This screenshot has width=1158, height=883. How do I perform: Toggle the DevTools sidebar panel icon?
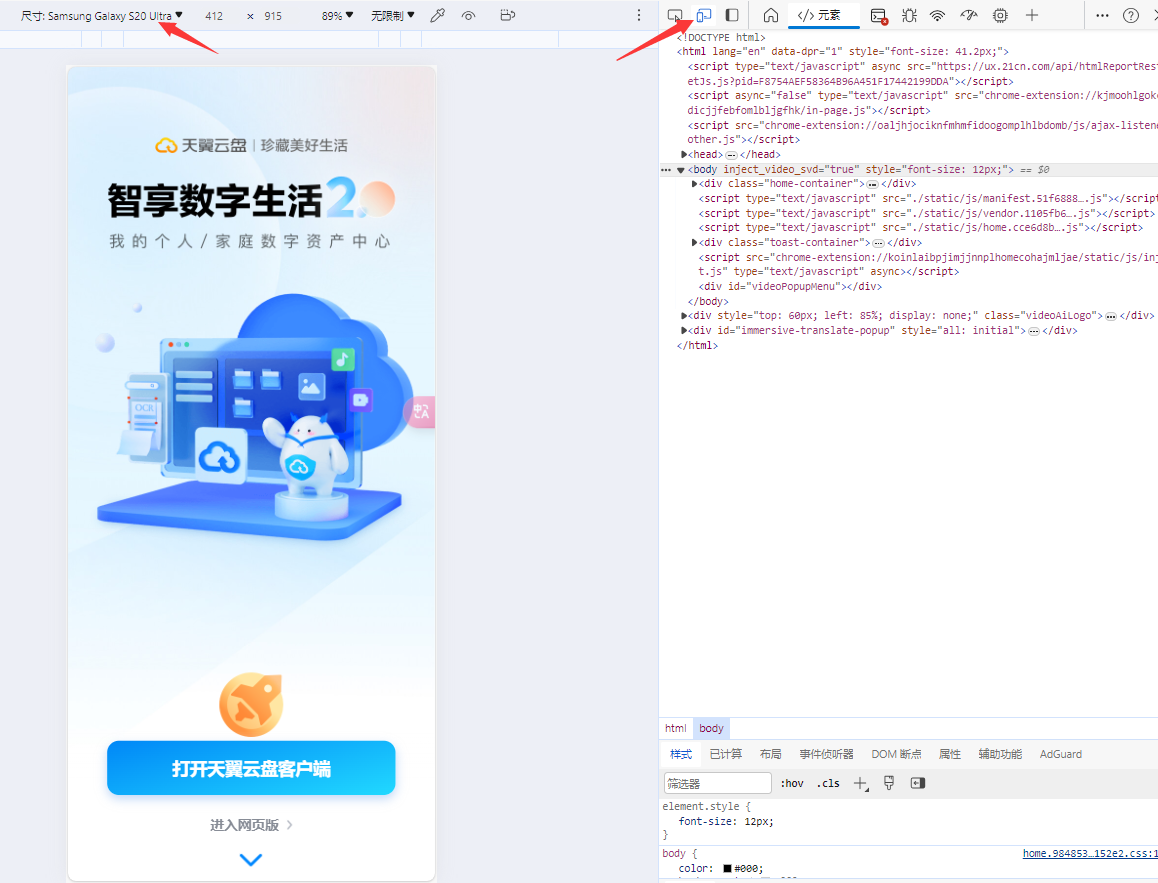(732, 15)
